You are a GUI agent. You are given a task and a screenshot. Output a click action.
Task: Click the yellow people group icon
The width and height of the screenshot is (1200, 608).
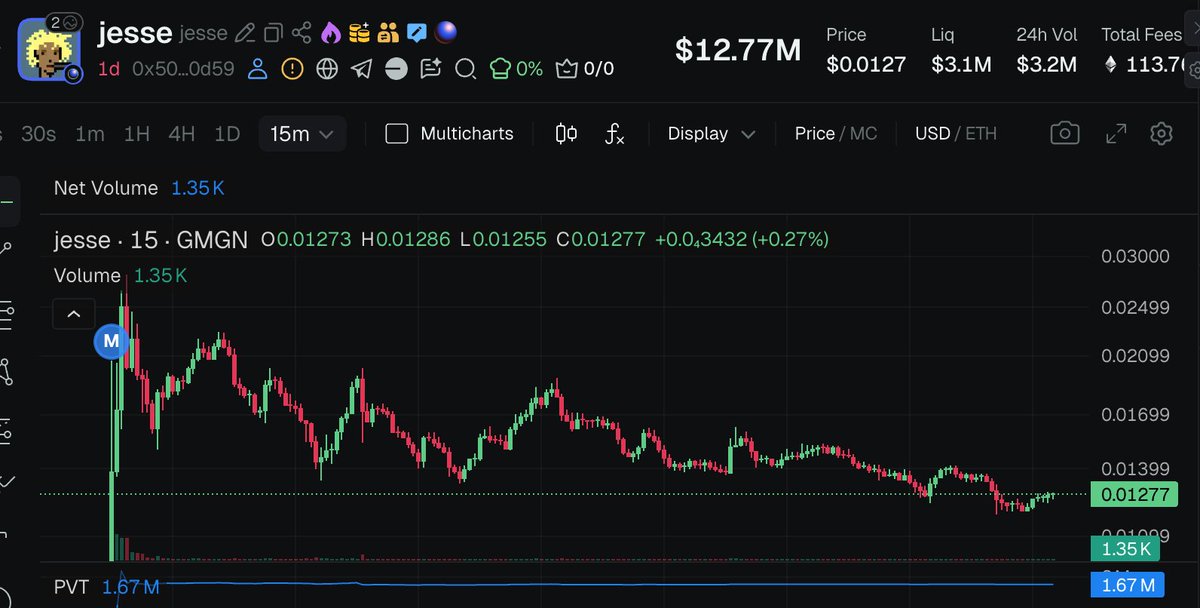tap(389, 33)
